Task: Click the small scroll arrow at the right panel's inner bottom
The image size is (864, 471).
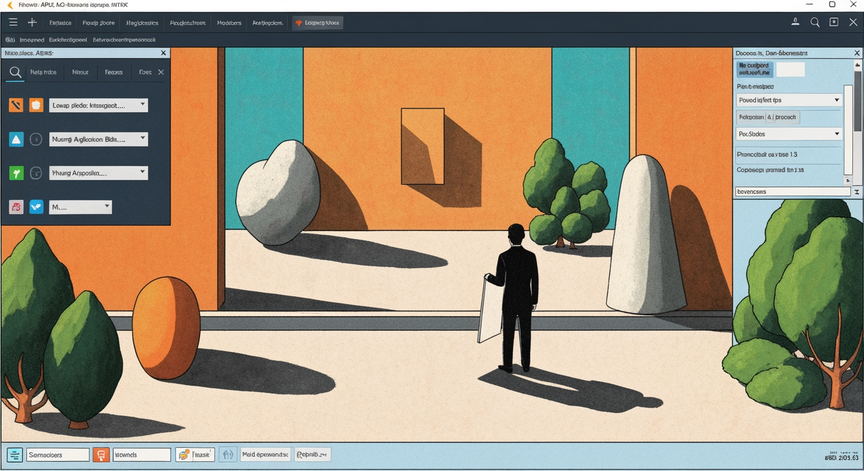Action: 847,180
